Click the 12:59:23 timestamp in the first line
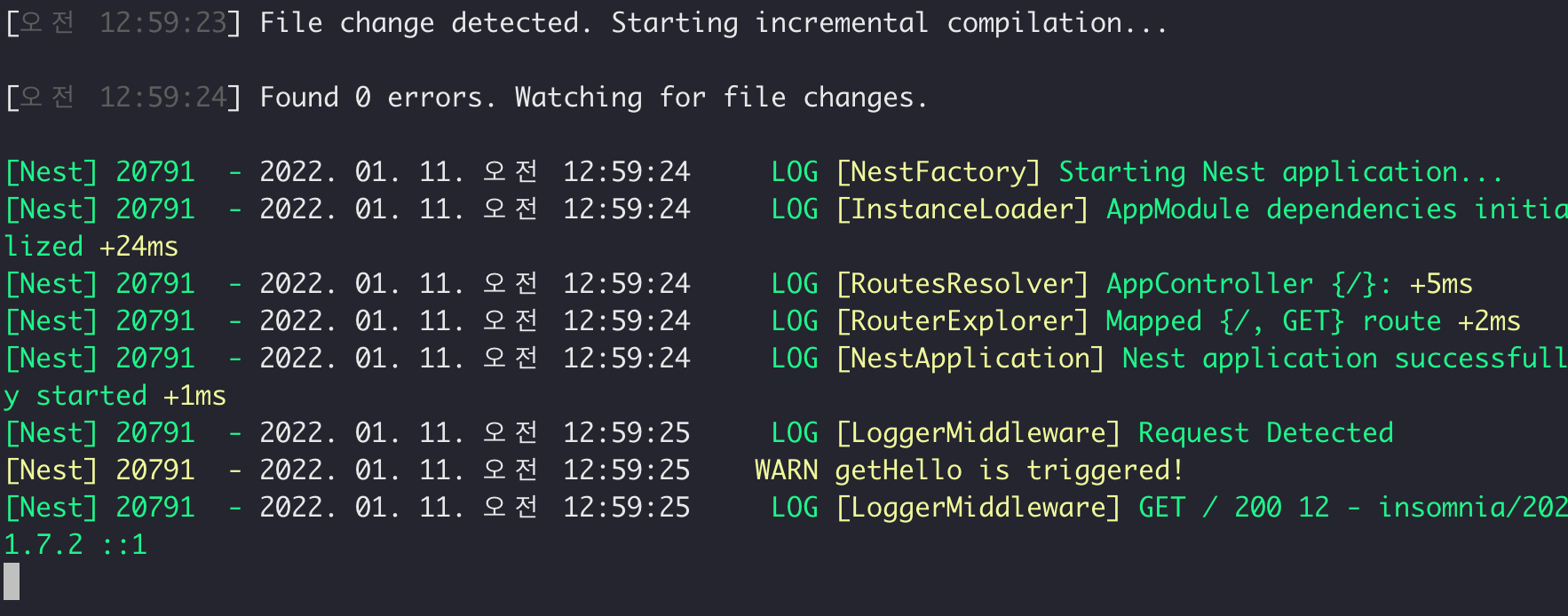 (163, 23)
